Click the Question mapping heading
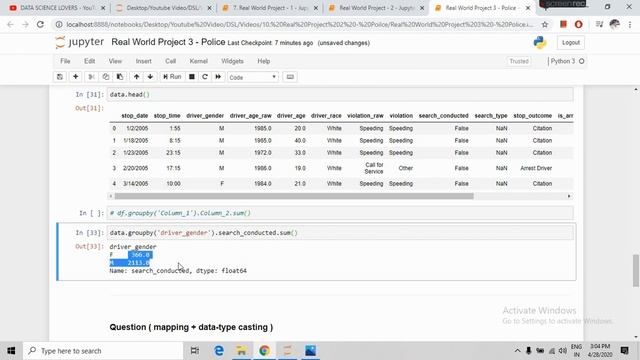 coord(191,327)
